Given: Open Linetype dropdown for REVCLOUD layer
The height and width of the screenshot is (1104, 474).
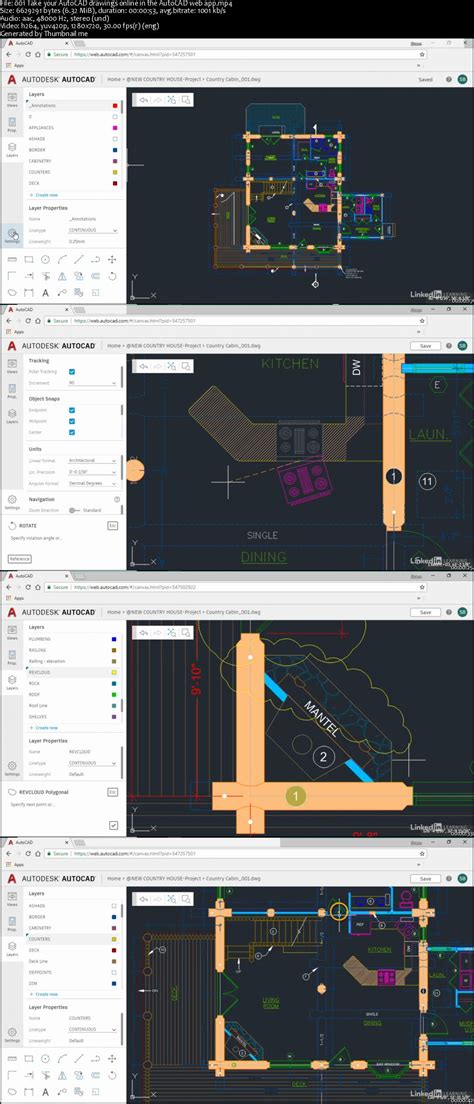Looking at the screenshot, I should [x=92, y=763].
